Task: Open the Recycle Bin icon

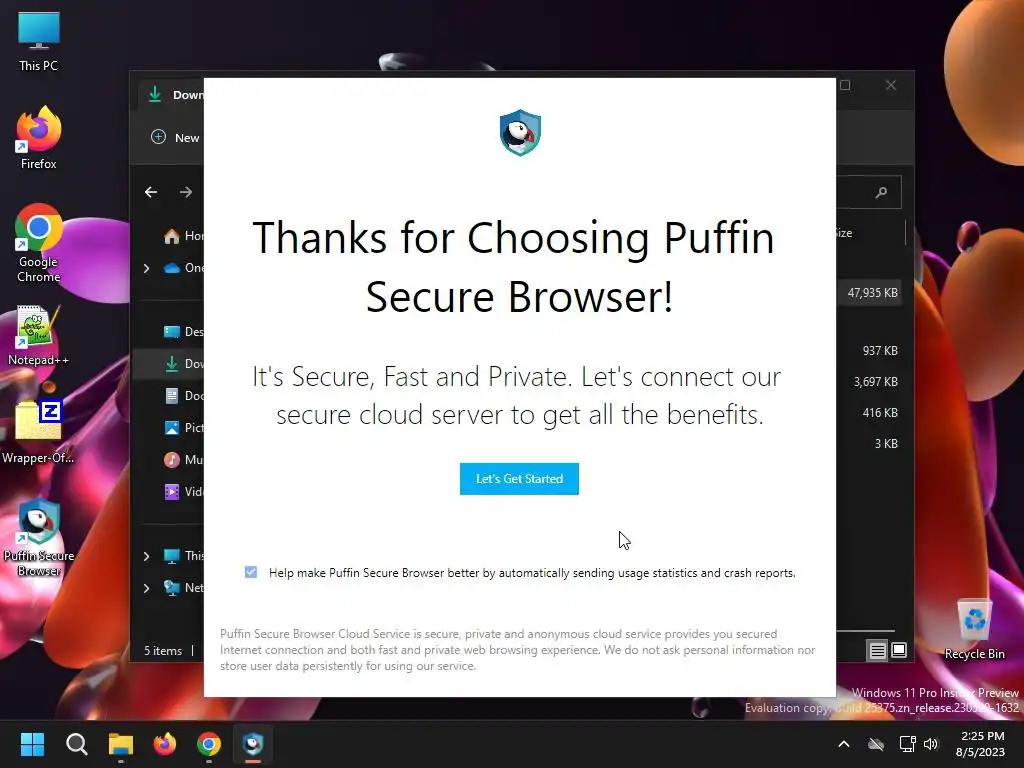Action: pyautogui.click(x=974, y=629)
